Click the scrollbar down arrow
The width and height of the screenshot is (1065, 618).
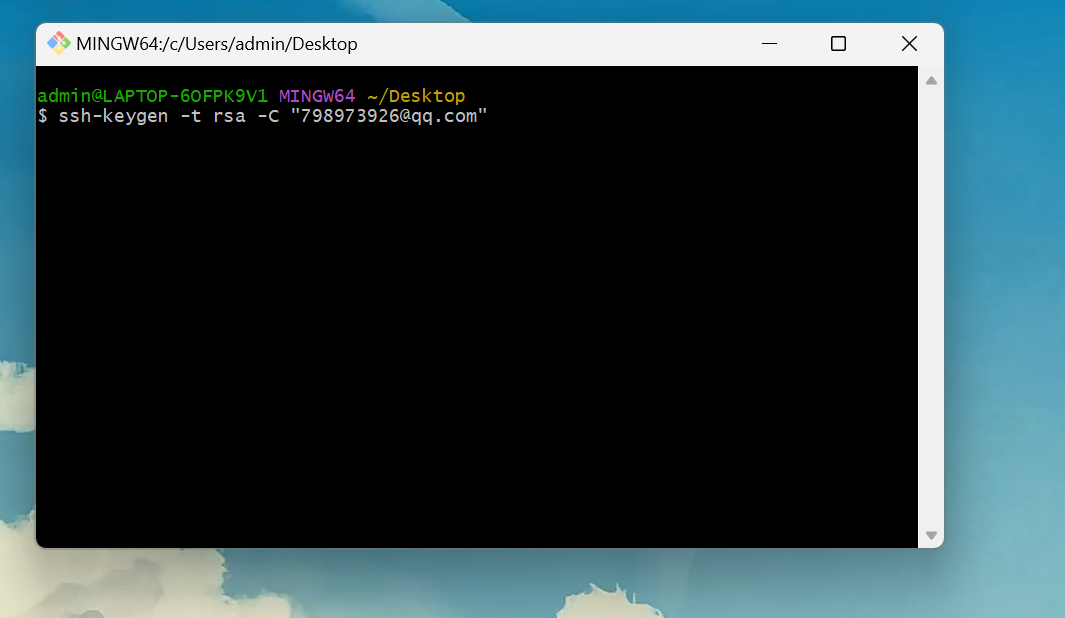tap(931, 536)
